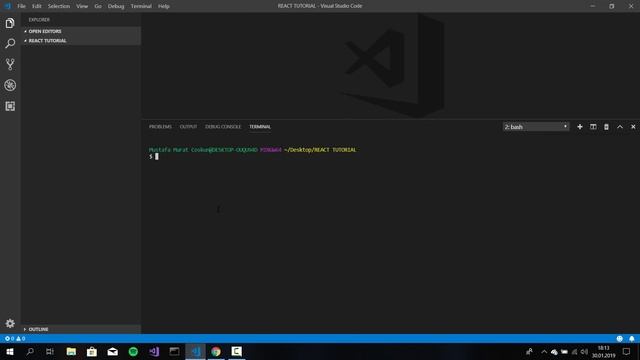Open the File menu
640x360 pixels.
click(x=21, y=6)
